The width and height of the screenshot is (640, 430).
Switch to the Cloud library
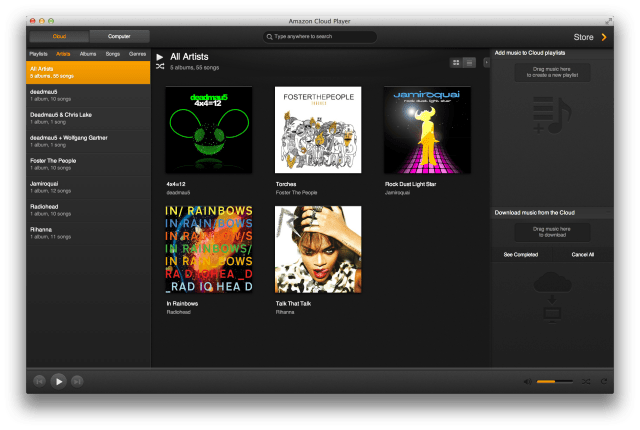pos(59,36)
